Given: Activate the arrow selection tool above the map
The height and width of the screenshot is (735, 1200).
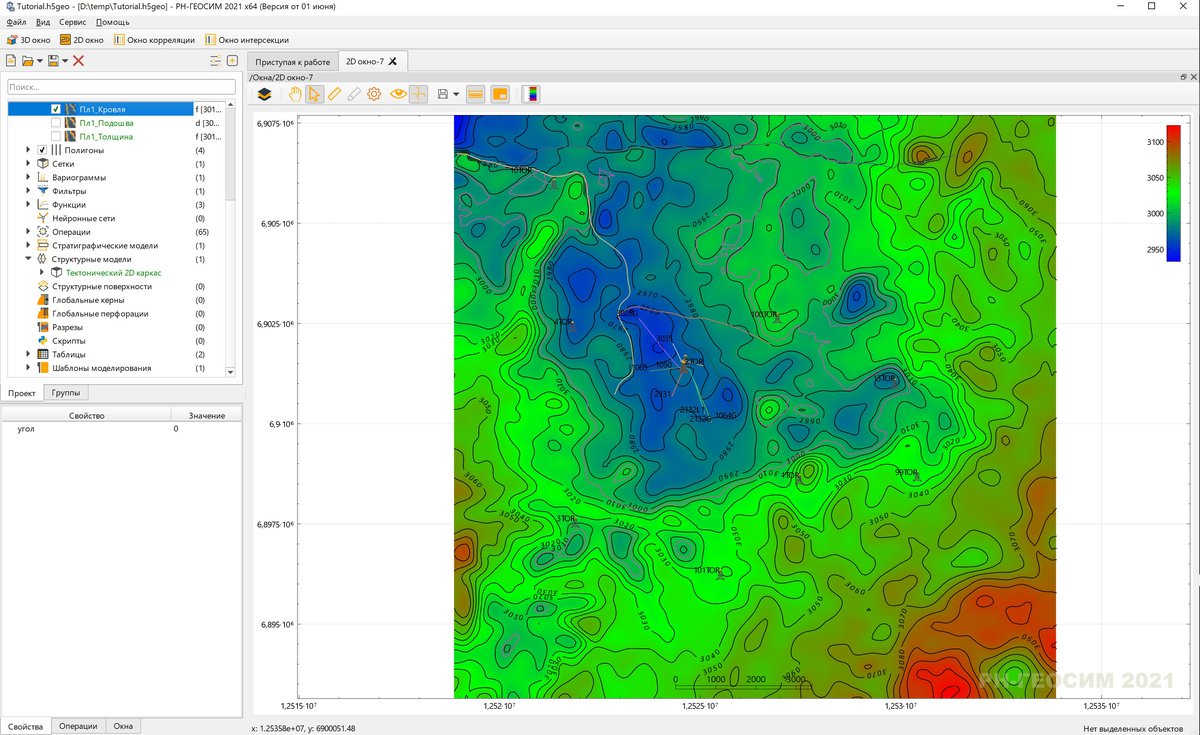Looking at the screenshot, I should tap(314, 94).
